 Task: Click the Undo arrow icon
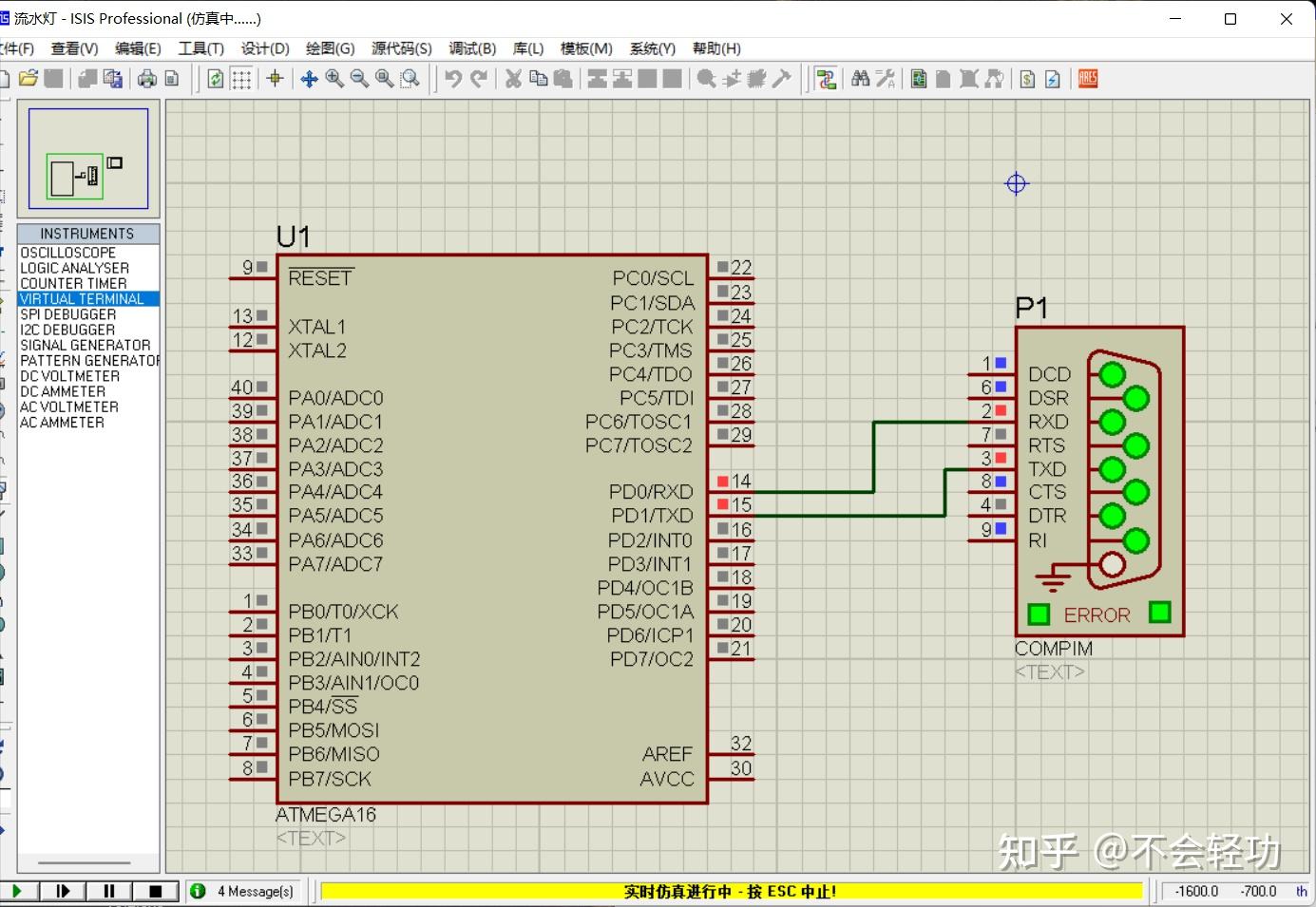tap(453, 79)
